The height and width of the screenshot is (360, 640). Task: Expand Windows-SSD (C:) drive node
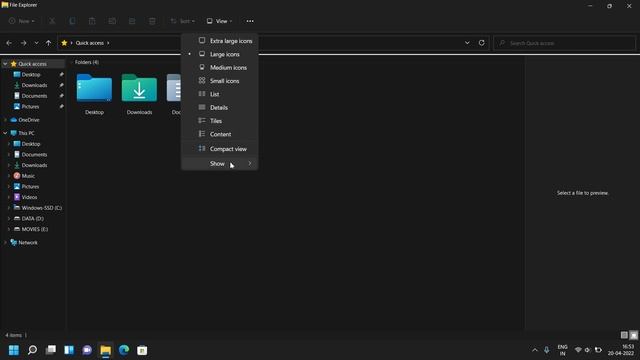tap(9, 208)
